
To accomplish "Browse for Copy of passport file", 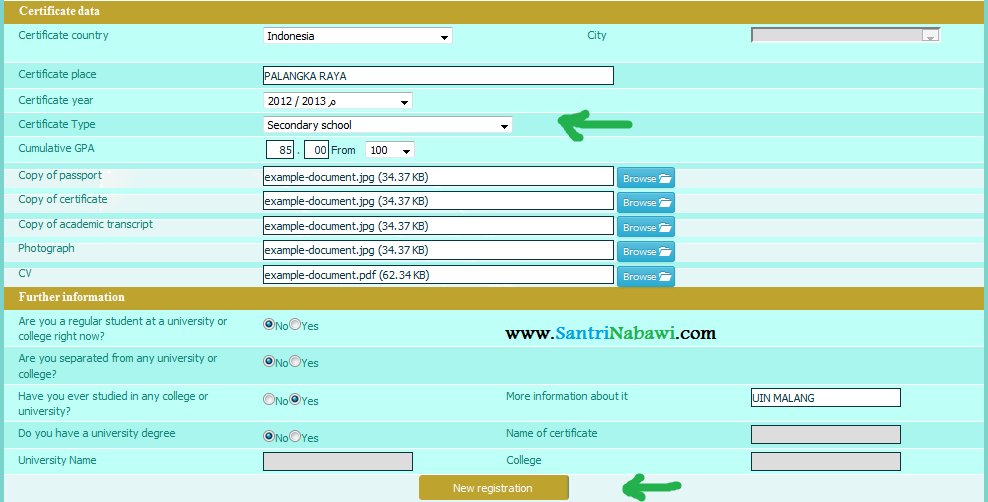I will [646, 178].
